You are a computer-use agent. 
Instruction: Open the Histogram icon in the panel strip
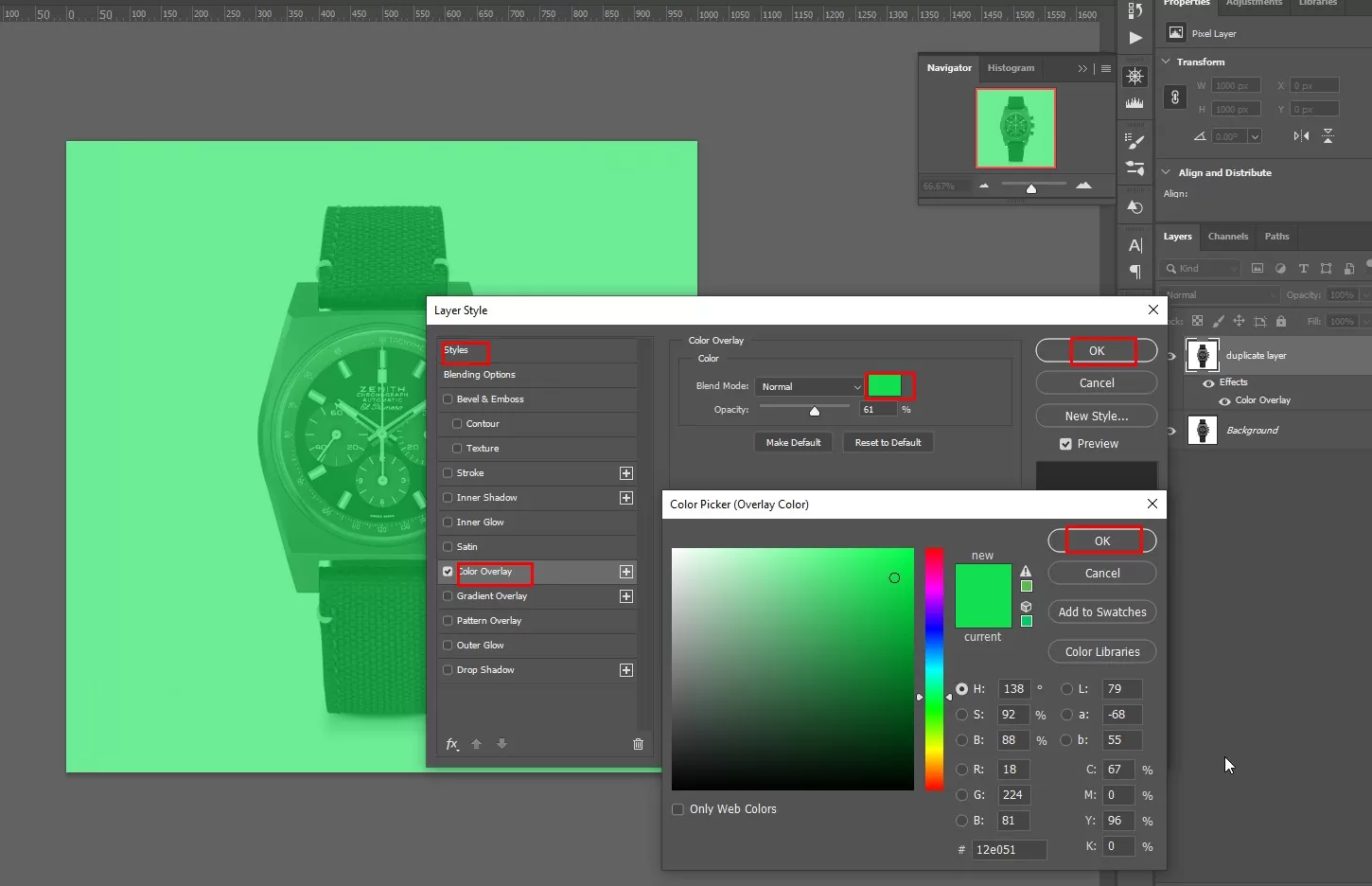point(1135,102)
